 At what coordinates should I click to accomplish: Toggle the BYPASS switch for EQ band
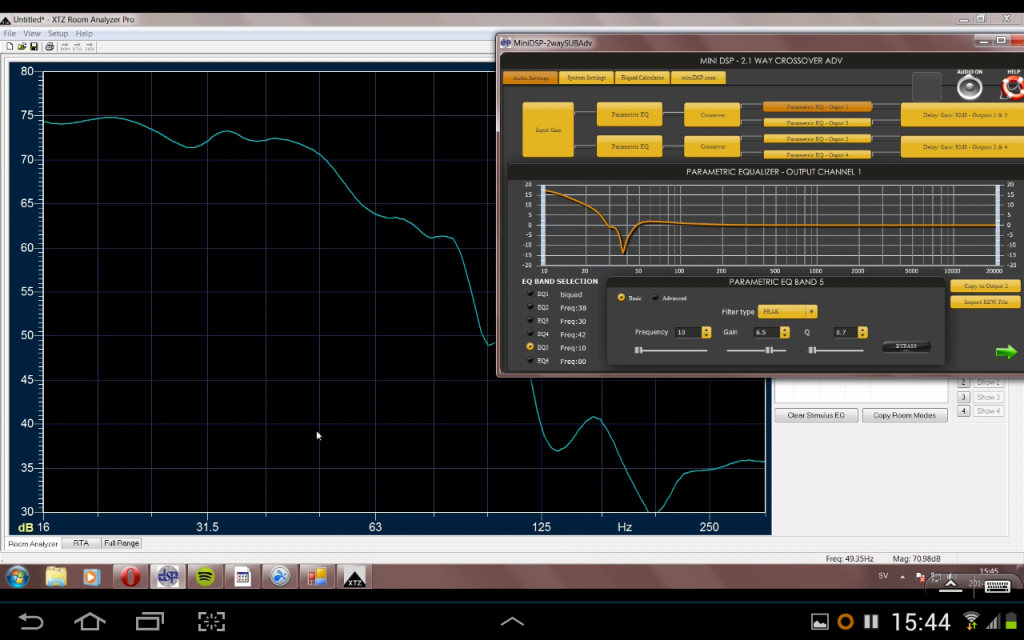[x=906, y=346]
